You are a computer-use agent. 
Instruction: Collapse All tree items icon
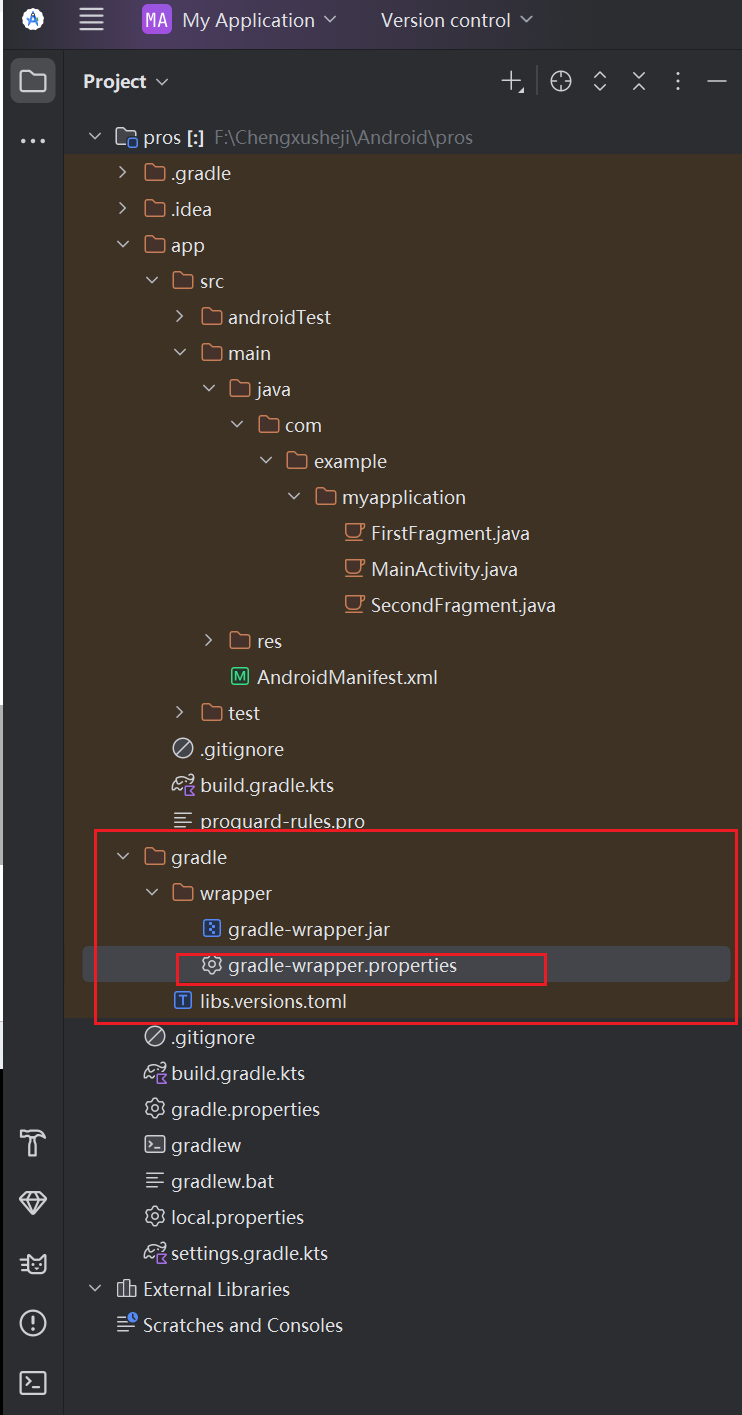click(x=639, y=82)
